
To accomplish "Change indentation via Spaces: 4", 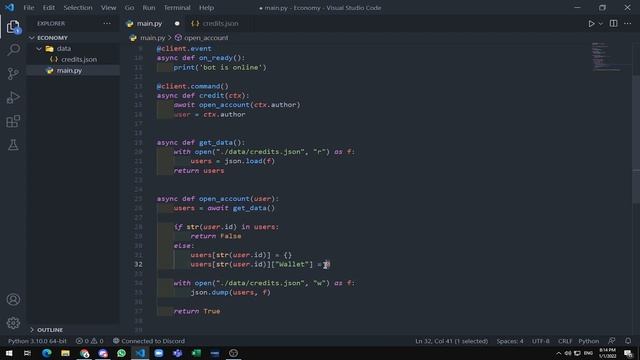I will (x=510, y=341).
